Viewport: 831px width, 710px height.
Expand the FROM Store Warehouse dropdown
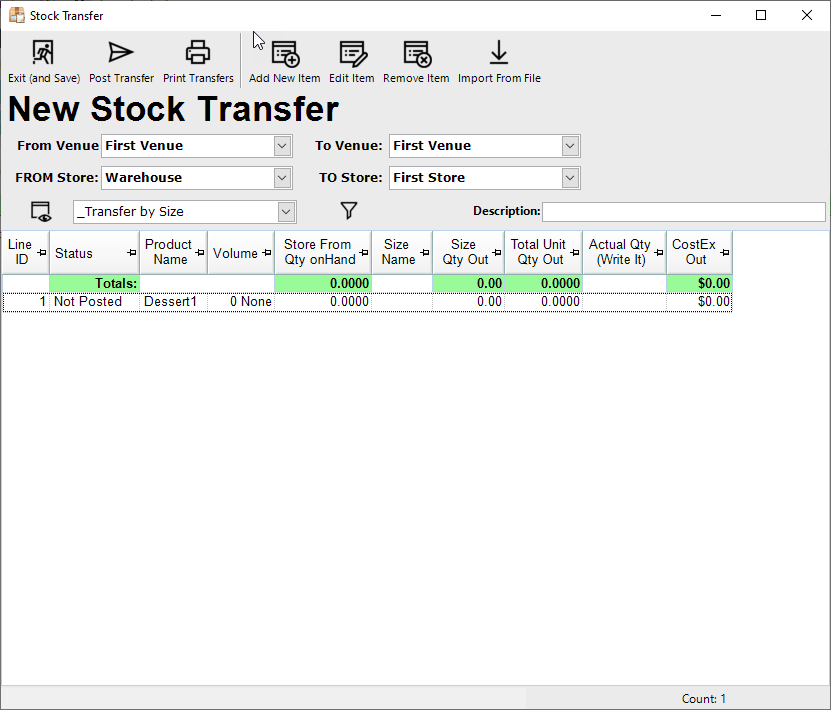(282, 178)
